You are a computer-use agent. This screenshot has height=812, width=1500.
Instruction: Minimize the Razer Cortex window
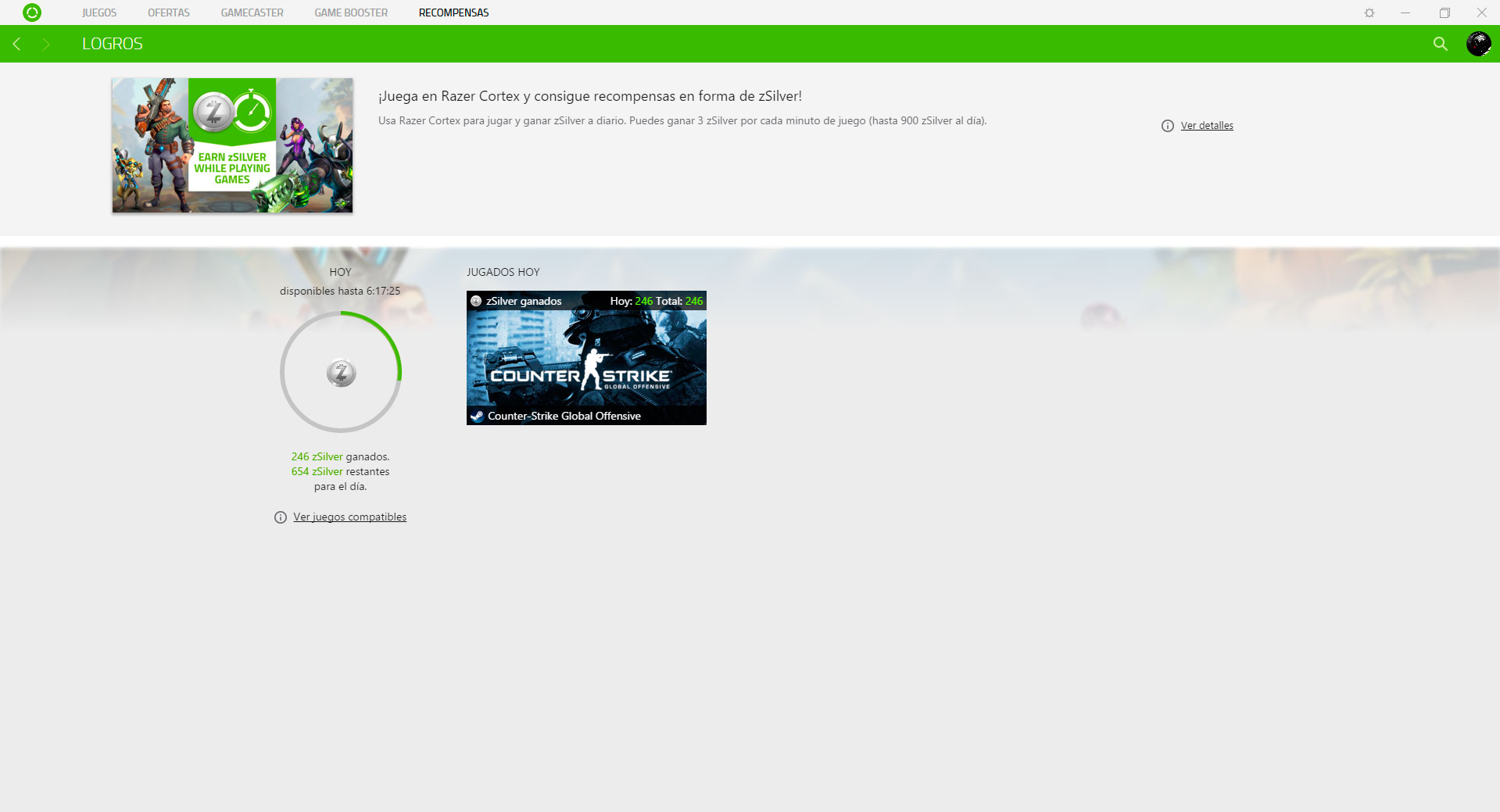pos(1405,13)
